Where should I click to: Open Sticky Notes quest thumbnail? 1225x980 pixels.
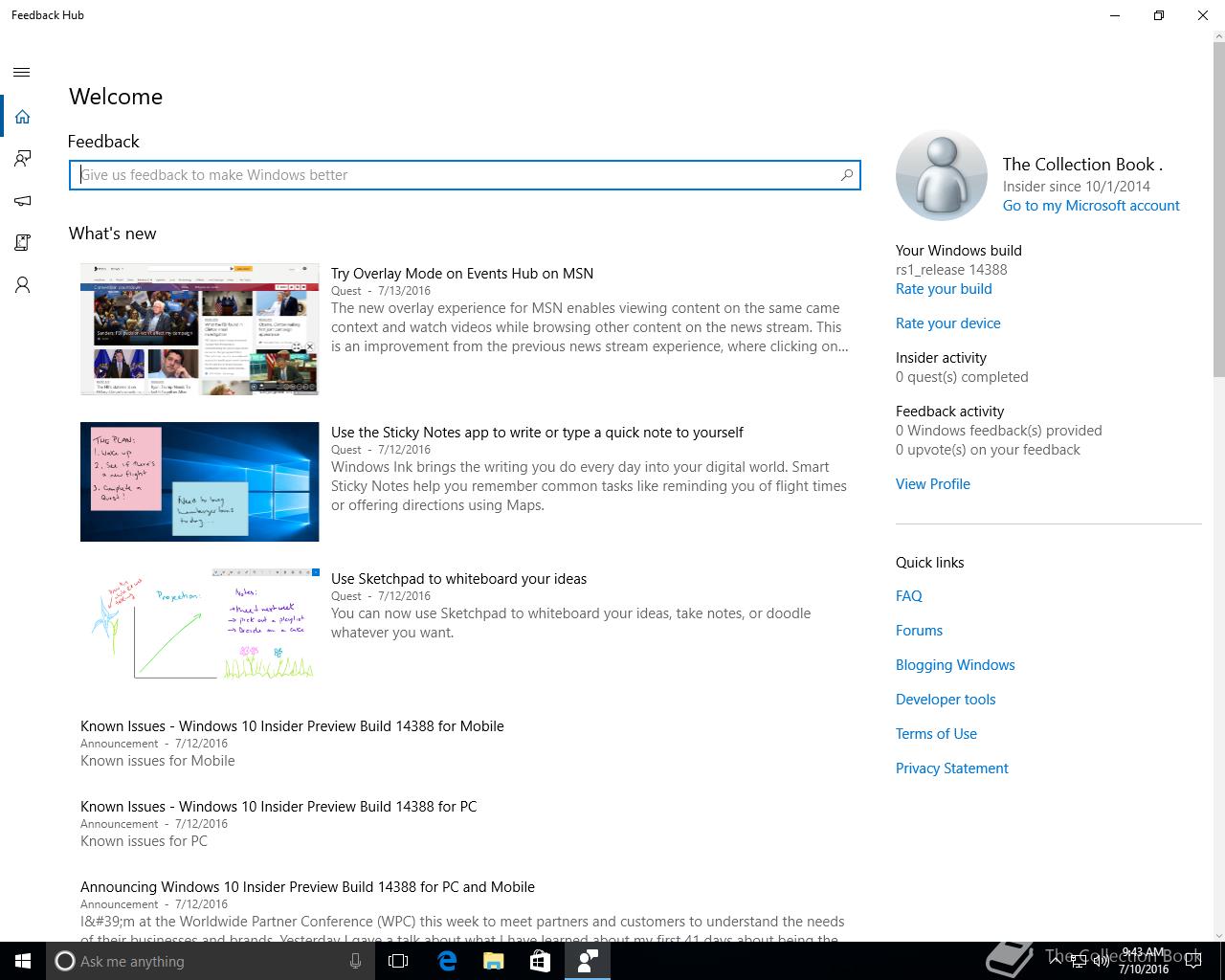199,481
